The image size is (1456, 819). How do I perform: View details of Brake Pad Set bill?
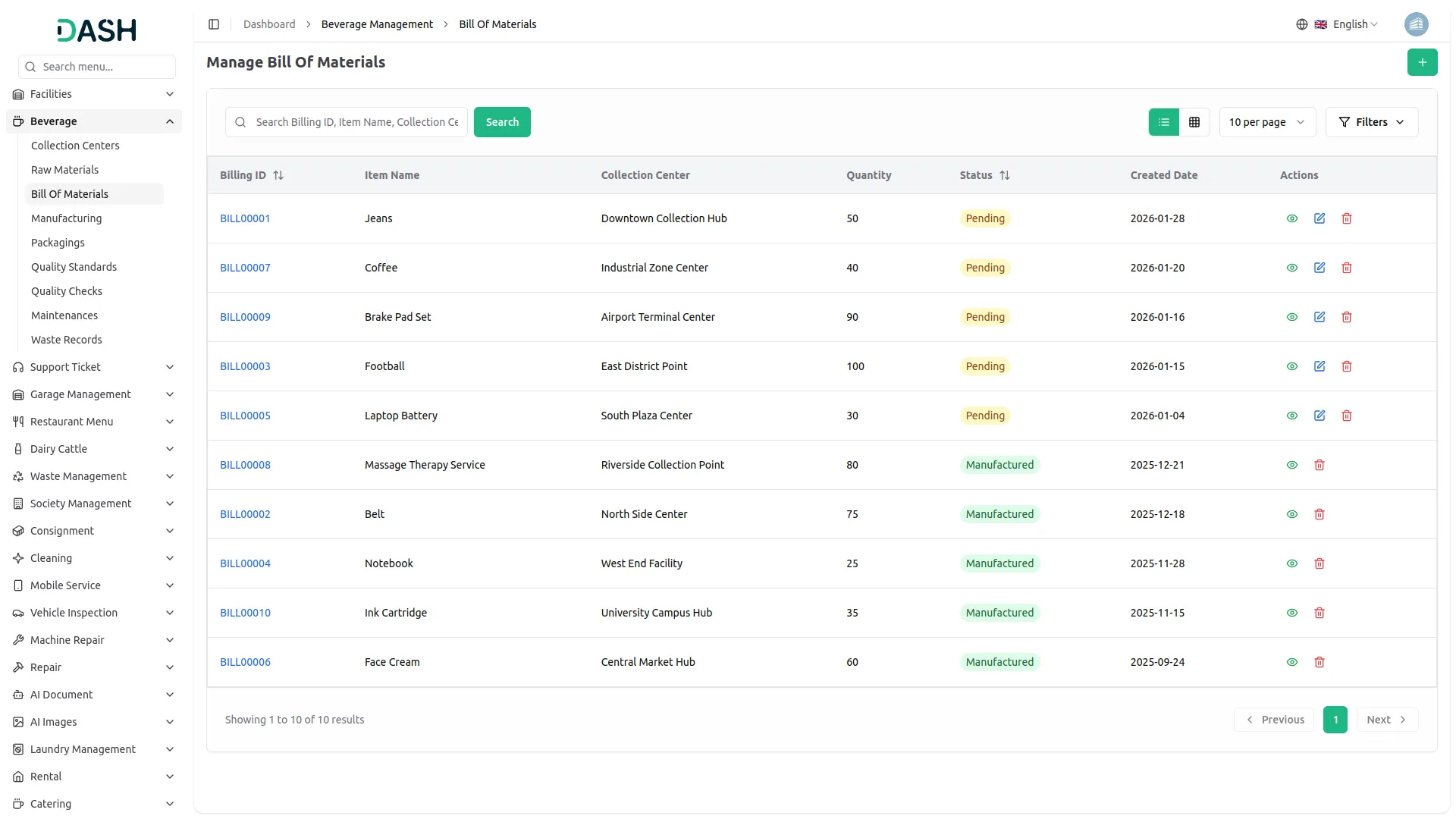coord(1292,317)
